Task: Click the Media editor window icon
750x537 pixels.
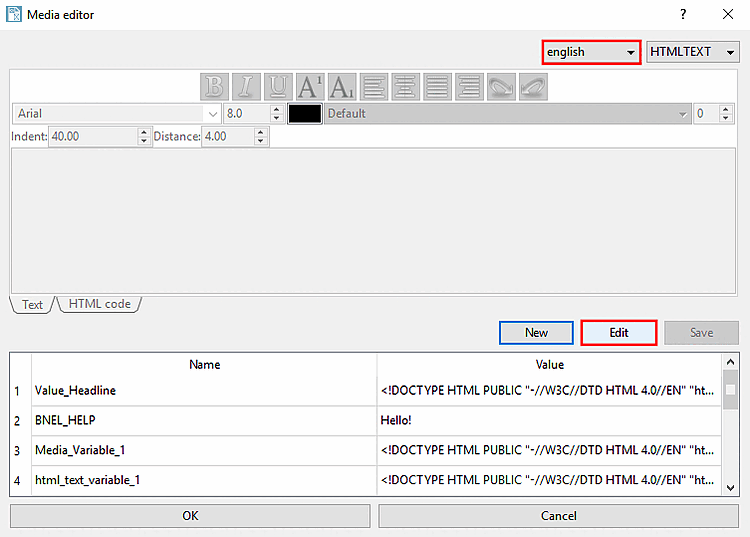Action: (x=13, y=14)
